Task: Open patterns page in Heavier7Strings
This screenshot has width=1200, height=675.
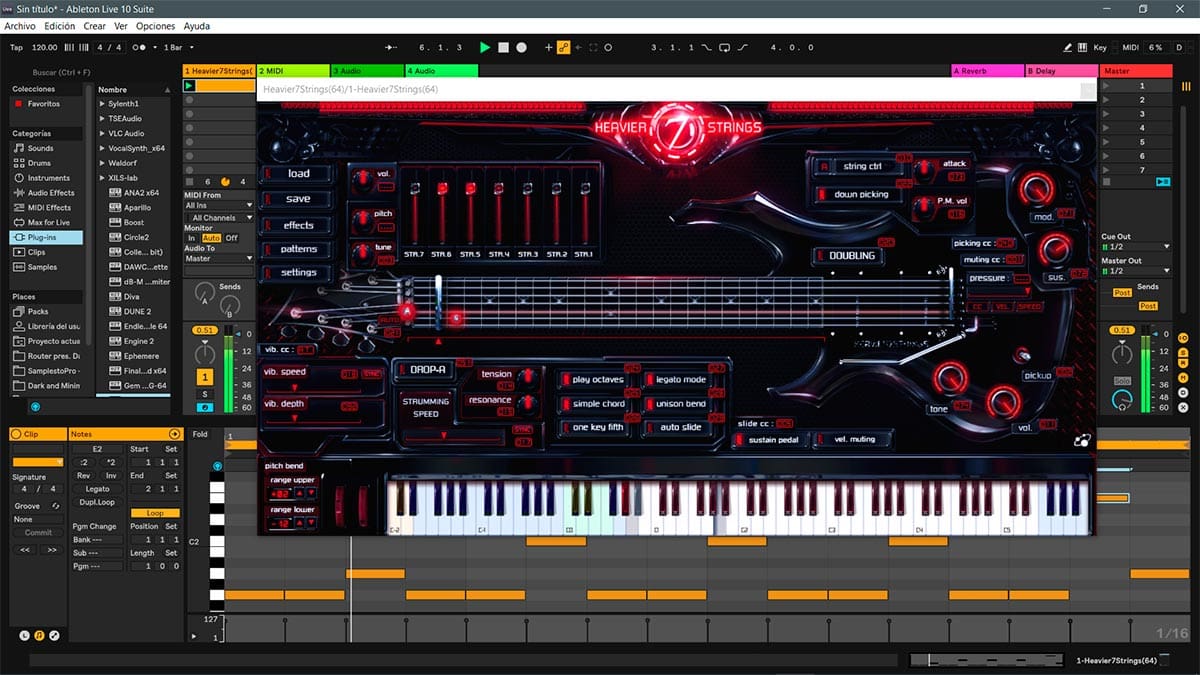Action: coord(298,248)
